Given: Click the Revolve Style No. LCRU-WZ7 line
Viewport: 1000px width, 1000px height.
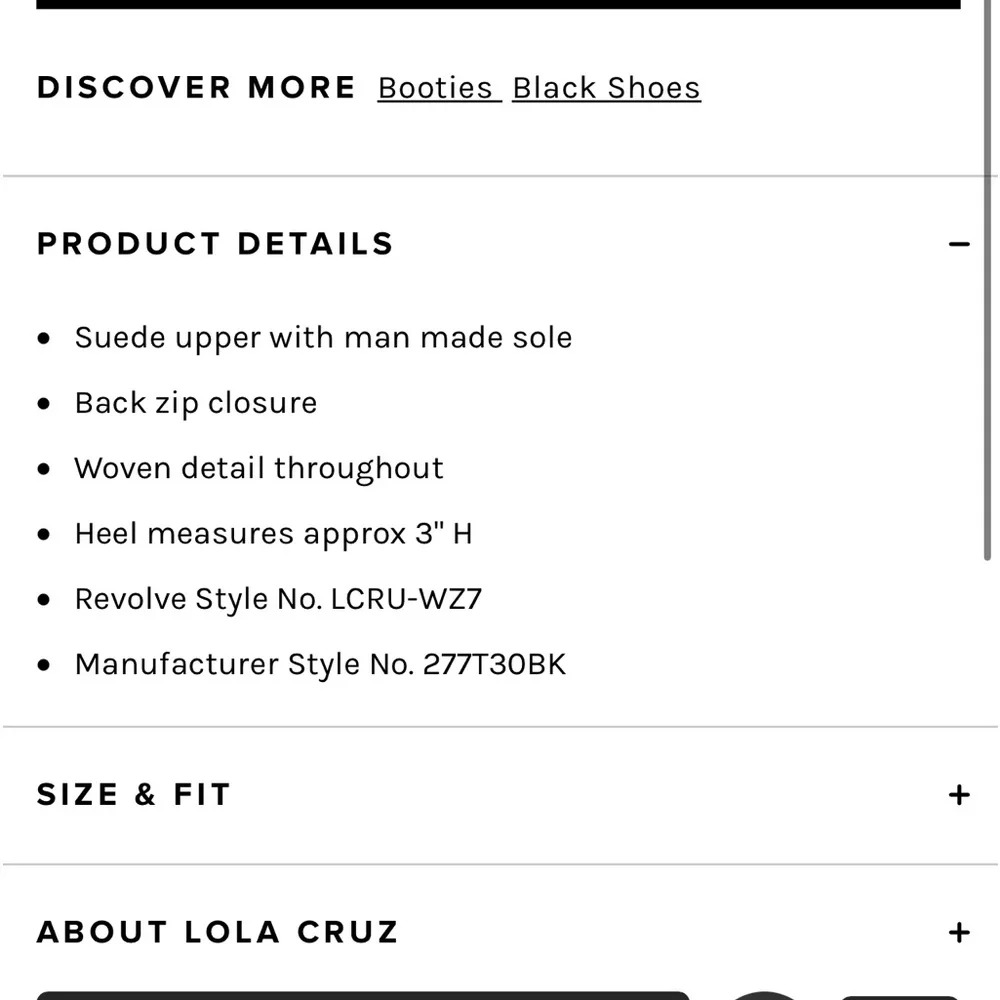Looking at the screenshot, I should [278, 599].
